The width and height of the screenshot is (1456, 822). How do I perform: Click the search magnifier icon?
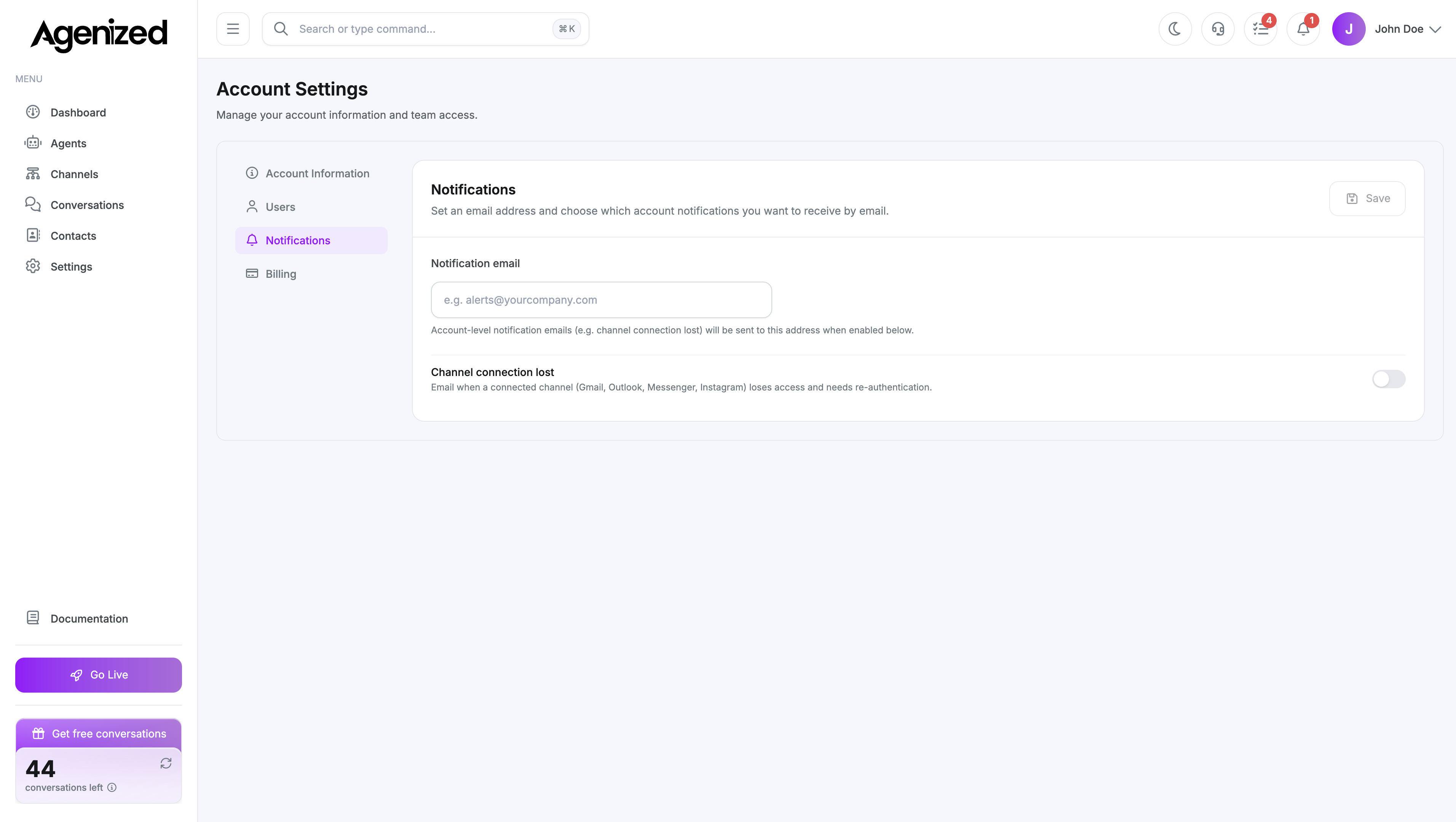click(x=281, y=29)
